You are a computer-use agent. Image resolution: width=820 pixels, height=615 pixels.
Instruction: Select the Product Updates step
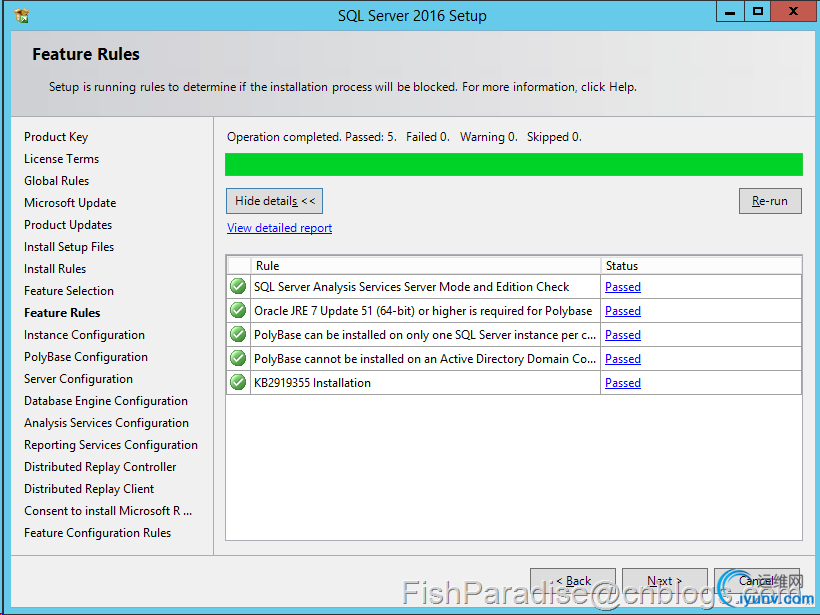pyautogui.click(x=68, y=225)
